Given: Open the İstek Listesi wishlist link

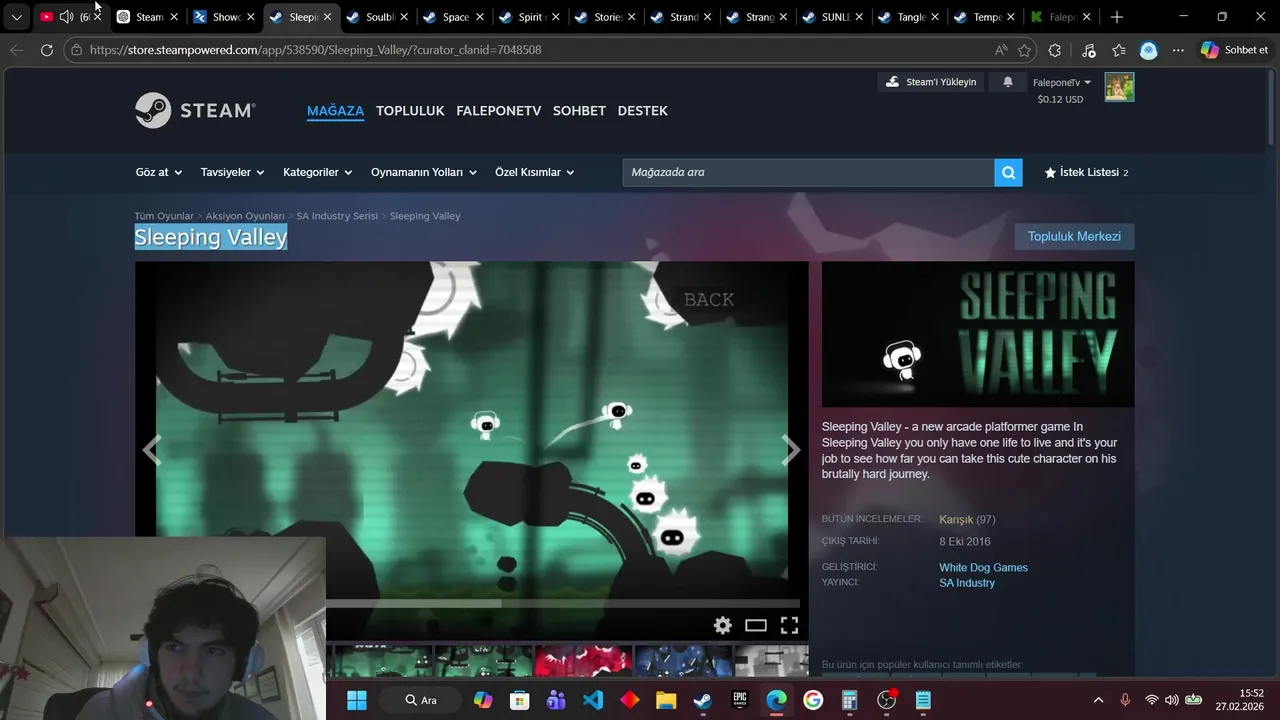Looking at the screenshot, I should [x=1086, y=172].
